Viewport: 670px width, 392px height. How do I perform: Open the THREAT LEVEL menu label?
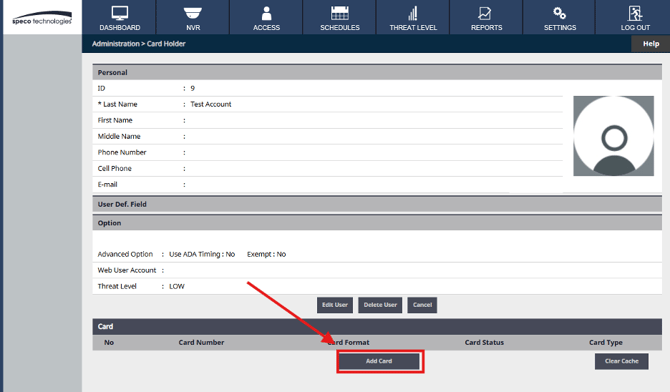tap(413, 27)
